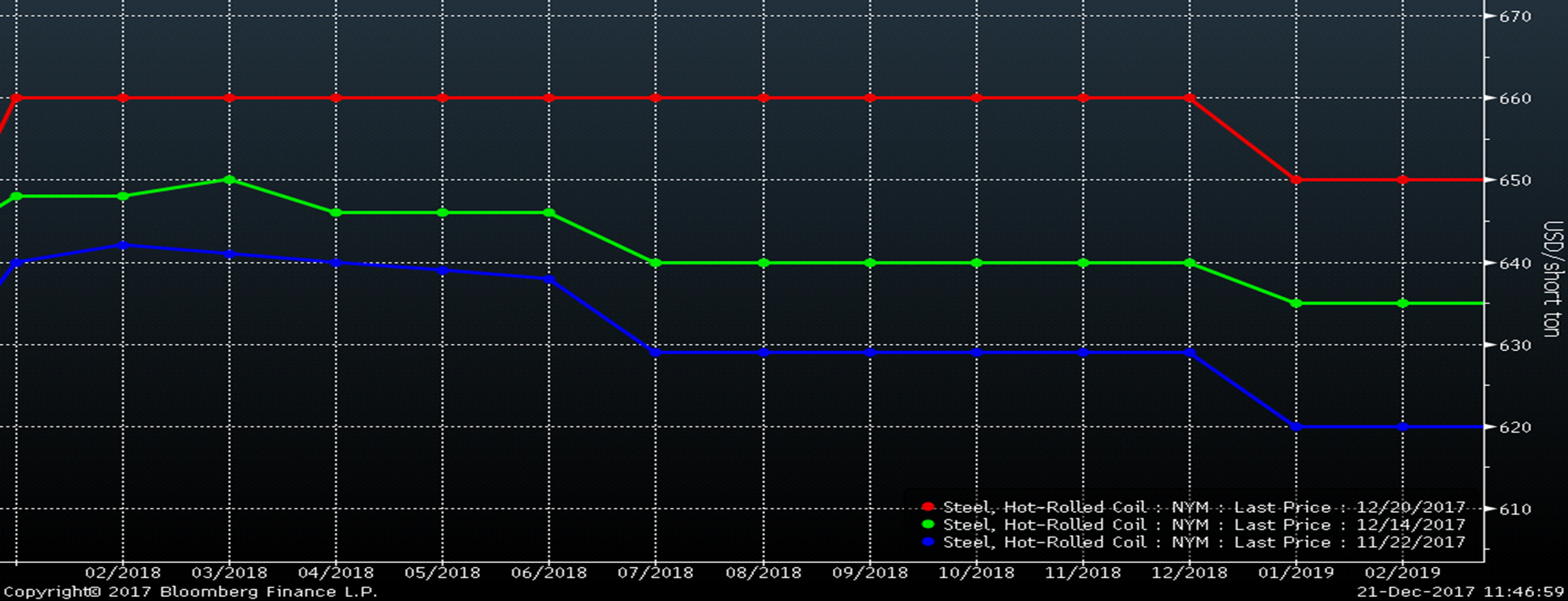Click the Bloomberg Finance L.P. copyright text

[191, 592]
